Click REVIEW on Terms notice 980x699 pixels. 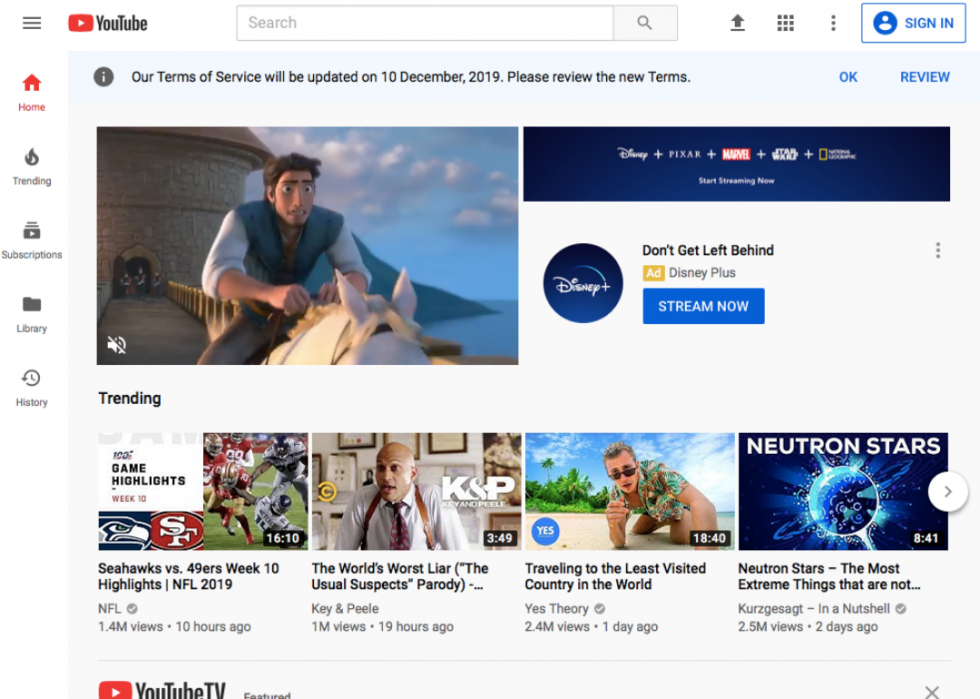click(924, 77)
